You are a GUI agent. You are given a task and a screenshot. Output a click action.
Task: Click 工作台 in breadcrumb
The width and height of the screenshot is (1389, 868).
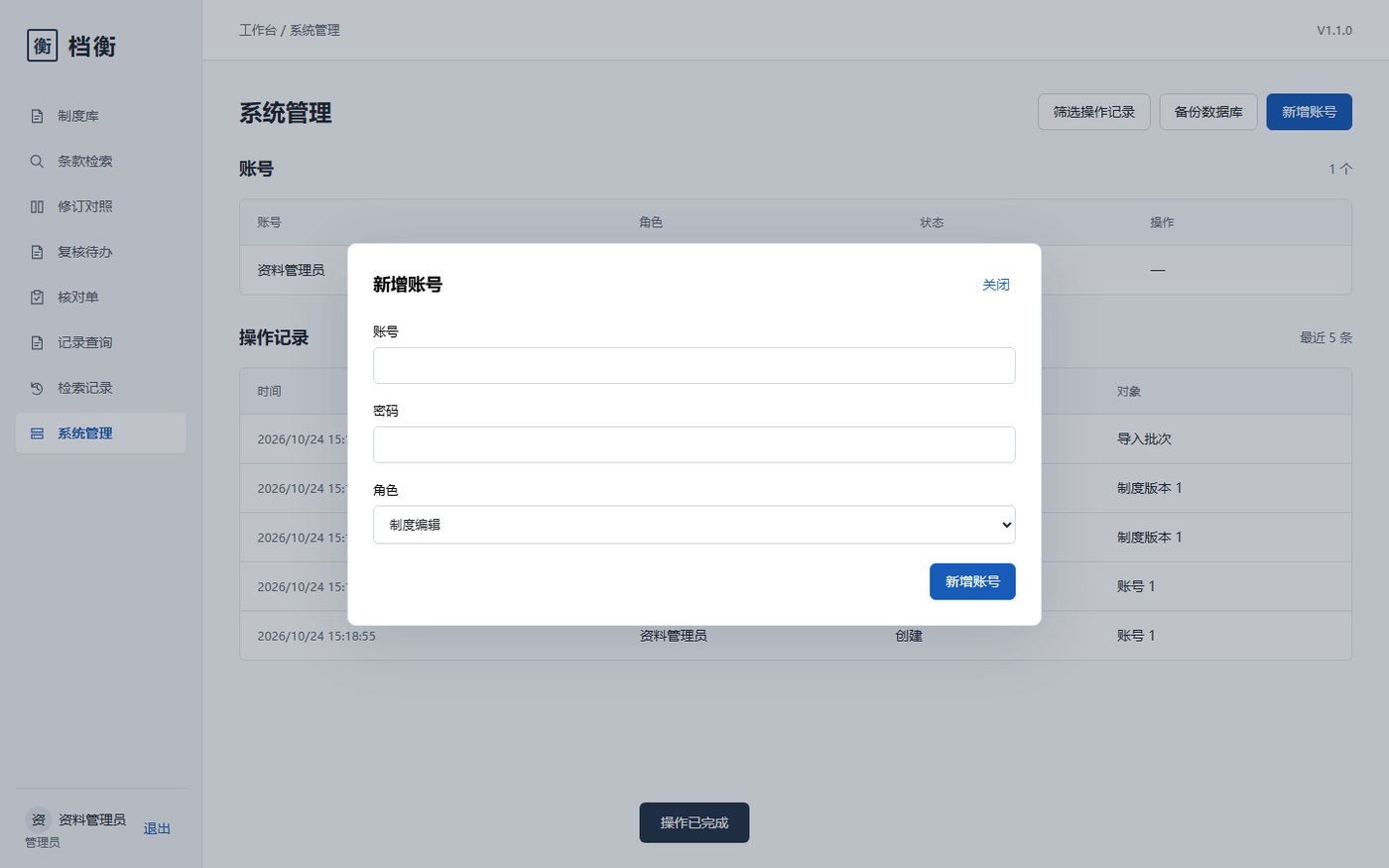(258, 30)
